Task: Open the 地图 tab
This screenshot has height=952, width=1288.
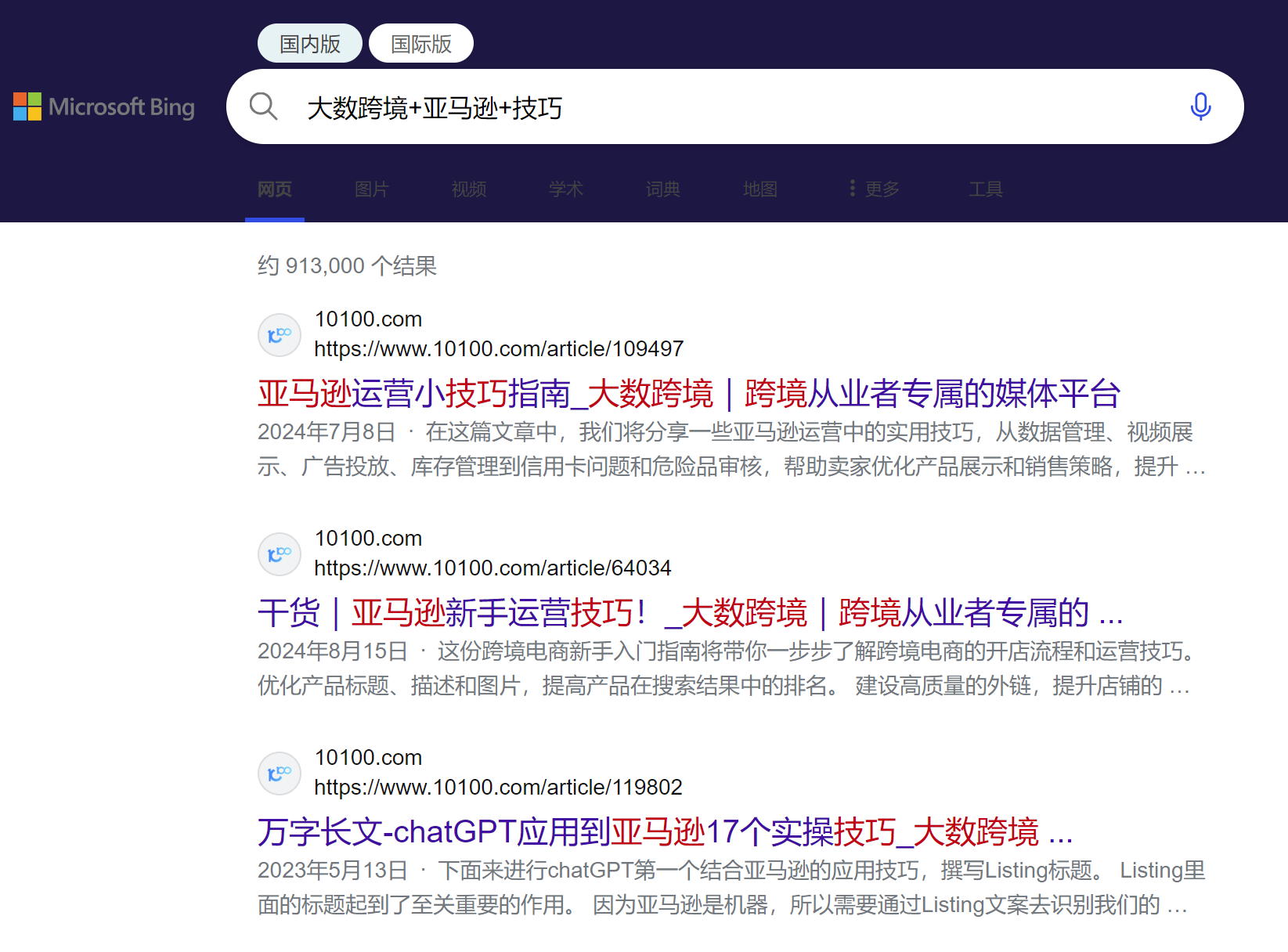Action: click(760, 189)
